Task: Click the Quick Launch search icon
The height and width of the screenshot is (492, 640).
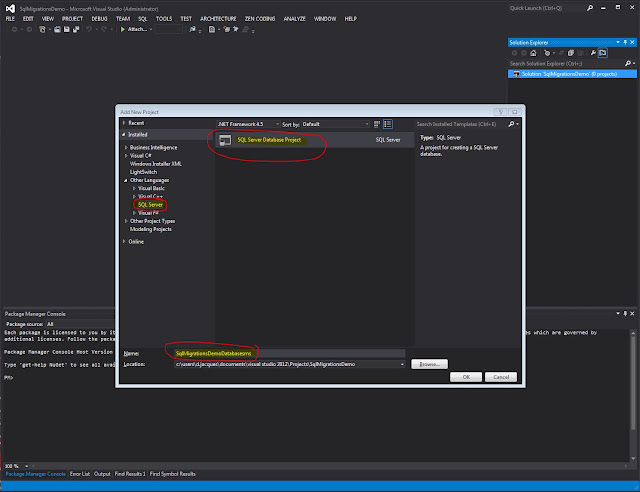Action: pyautogui.click(x=590, y=8)
